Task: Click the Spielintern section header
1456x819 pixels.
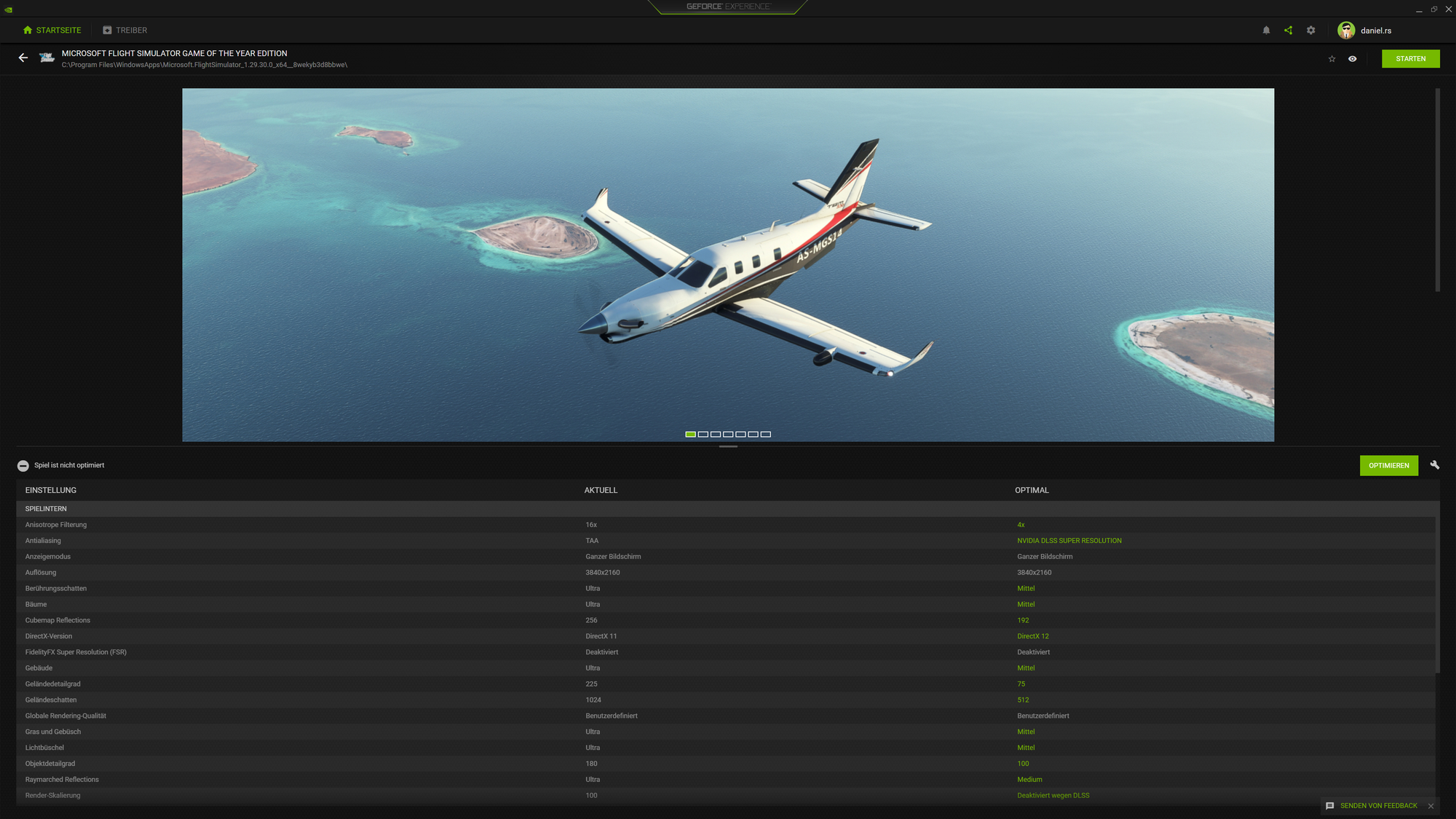Action: [728, 509]
